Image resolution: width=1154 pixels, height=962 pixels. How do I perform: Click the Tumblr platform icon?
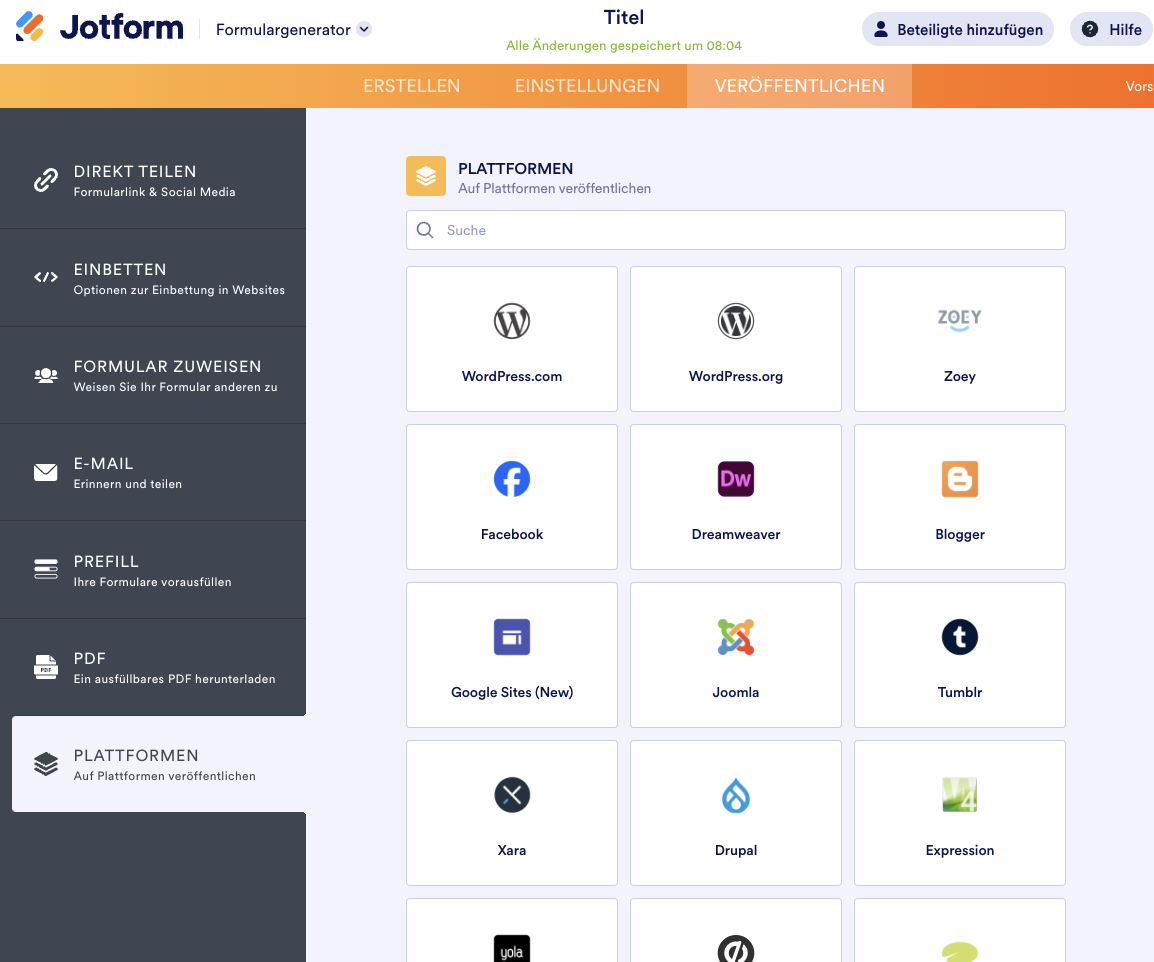[x=959, y=638]
